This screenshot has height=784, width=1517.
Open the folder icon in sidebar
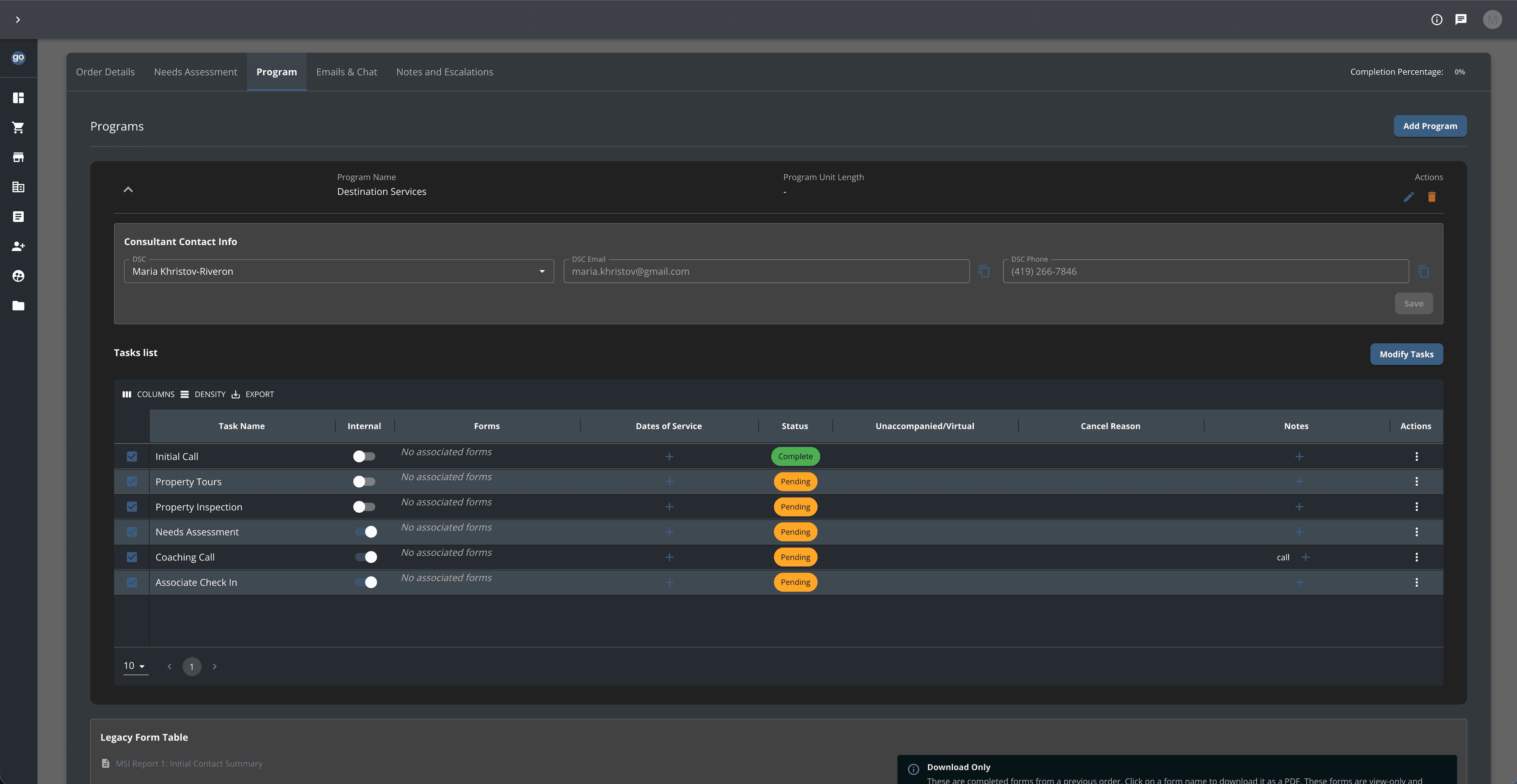pyautogui.click(x=18, y=305)
